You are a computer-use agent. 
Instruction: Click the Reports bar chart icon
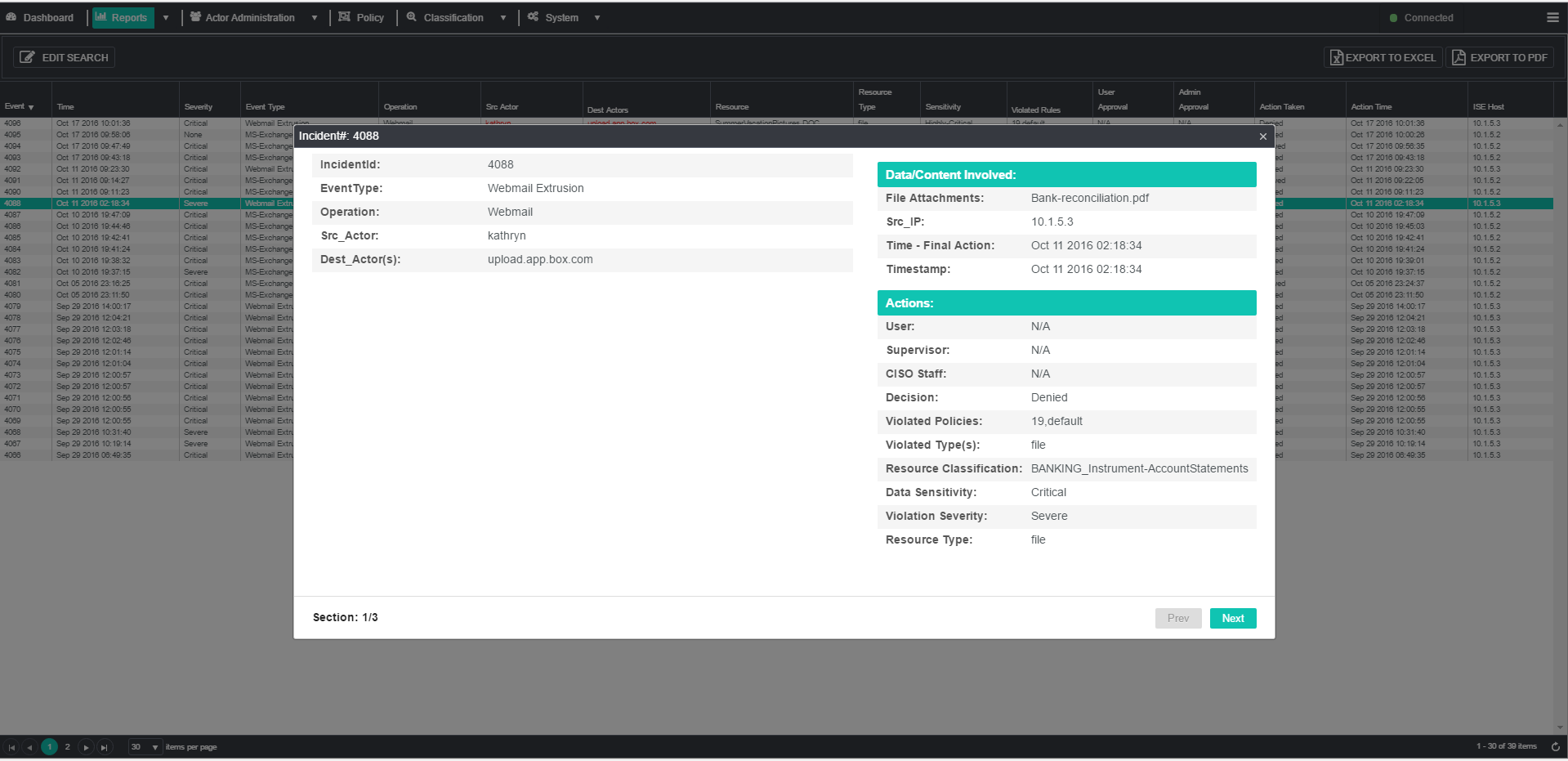click(101, 16)
